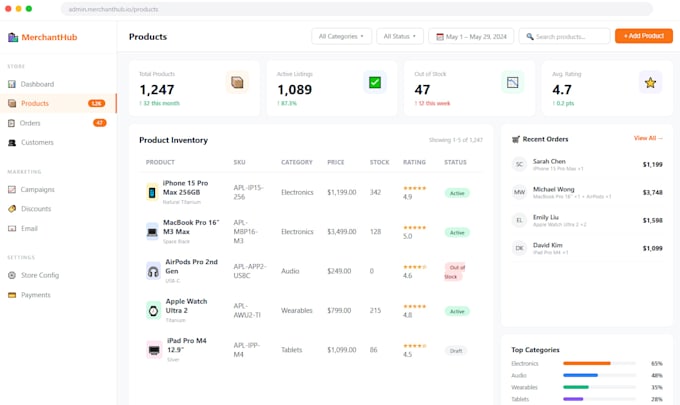Click the Products count badge in sidebar
This screenshot has height=405, width=680.
click(96, 103)
